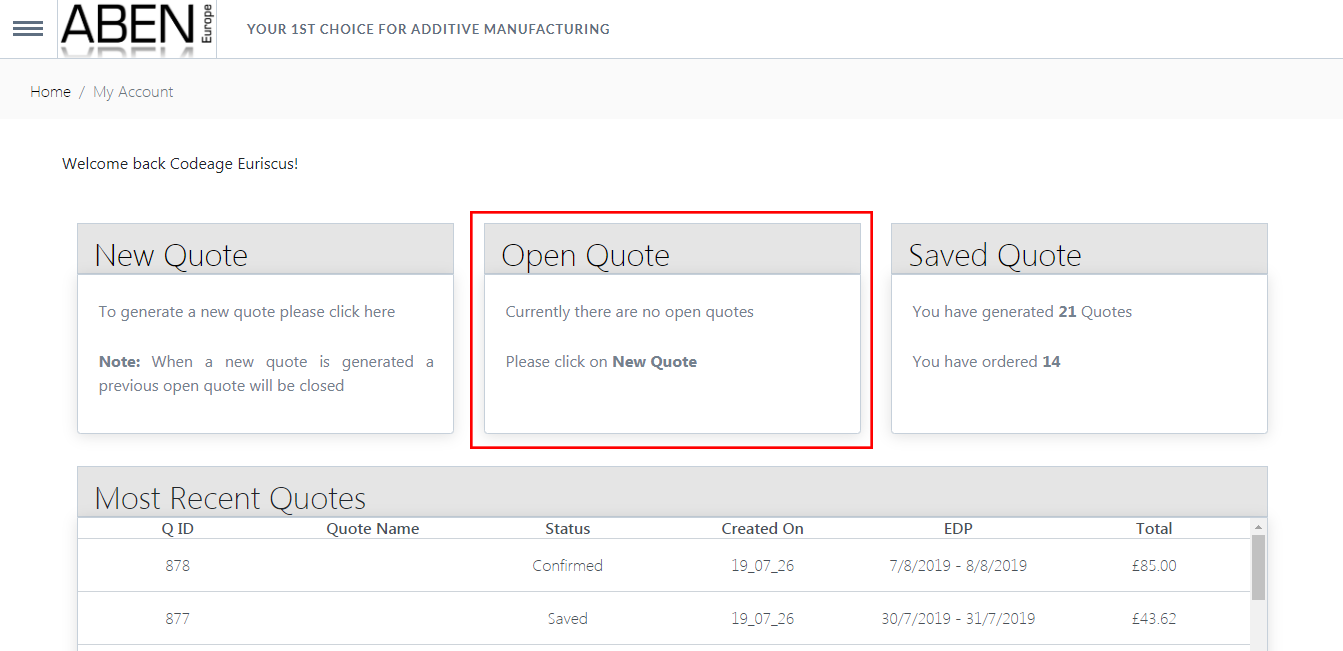Open the hamburger menu icon
The image size is (1343, 651).
[x=27, y=29]
